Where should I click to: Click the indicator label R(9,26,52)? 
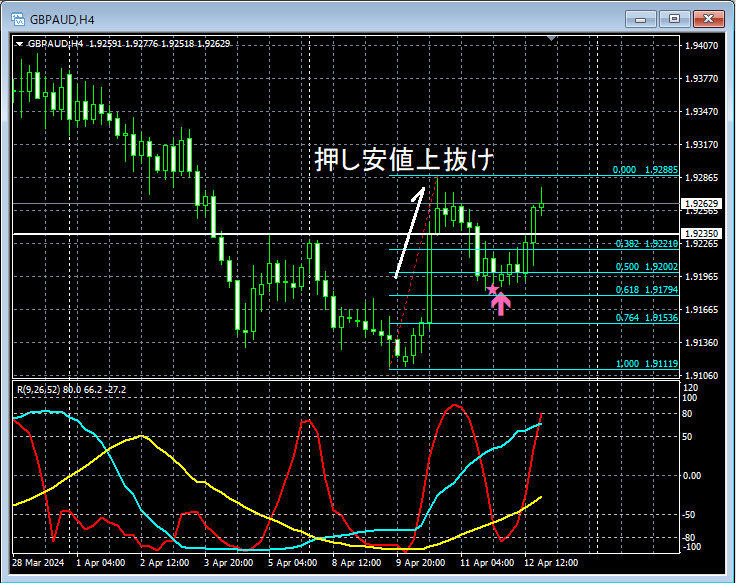[x=38, y=390]
